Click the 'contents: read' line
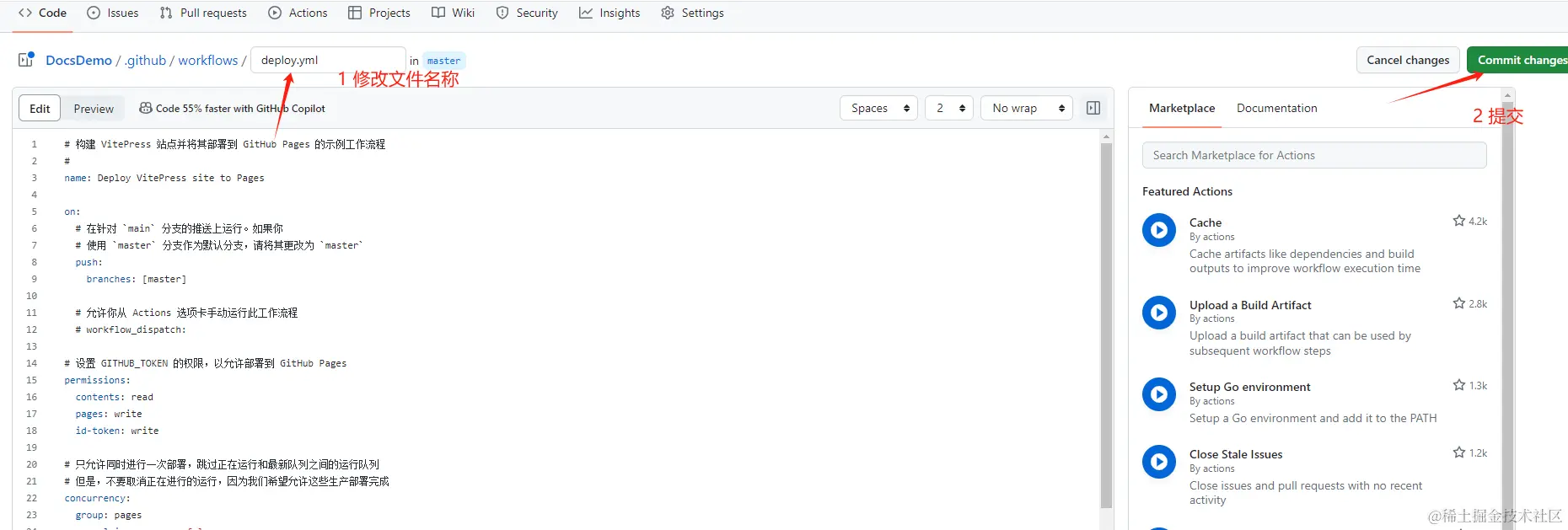Image resolution: width=1568 pixels, height=530 pixels. (114, 397)
